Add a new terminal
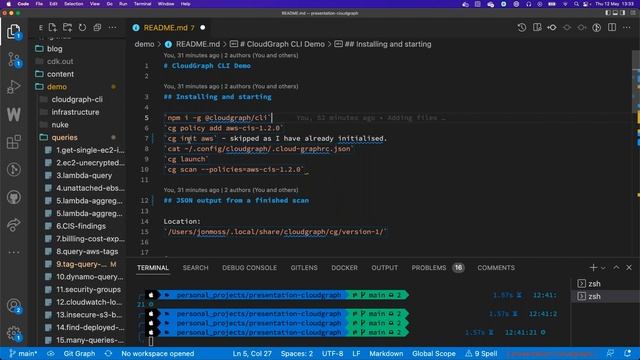This screenshot has height=360, width=640. pos(593,267)
